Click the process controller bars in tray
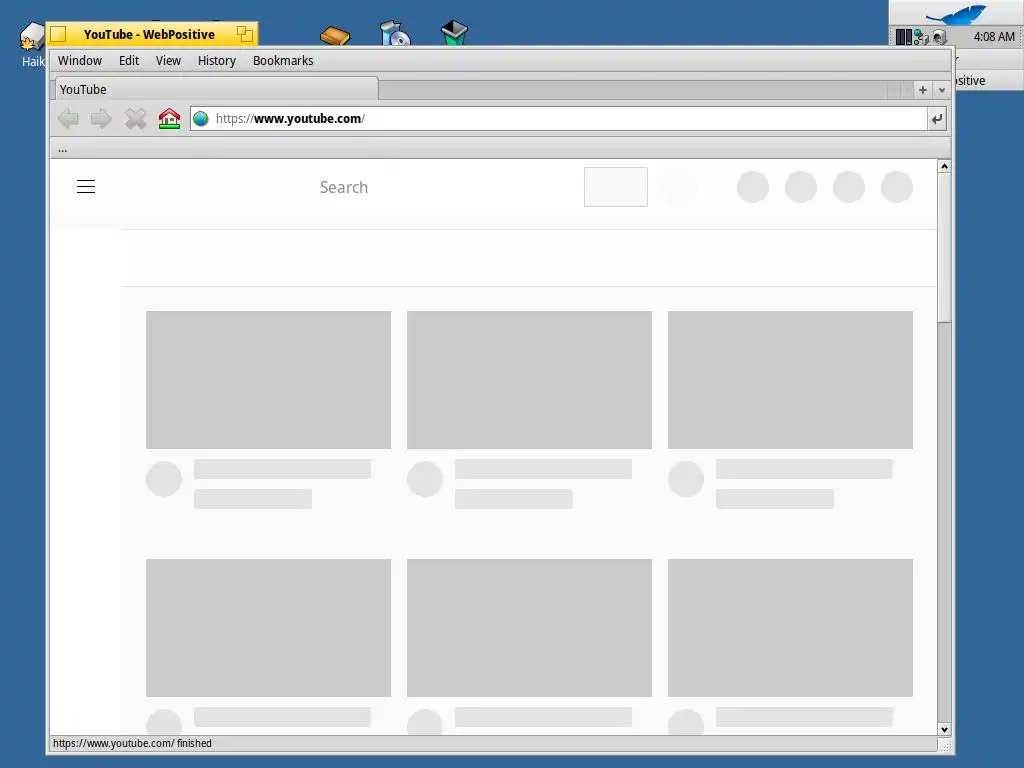Viewport: 1024px width, 768px height. pos(903,37)
